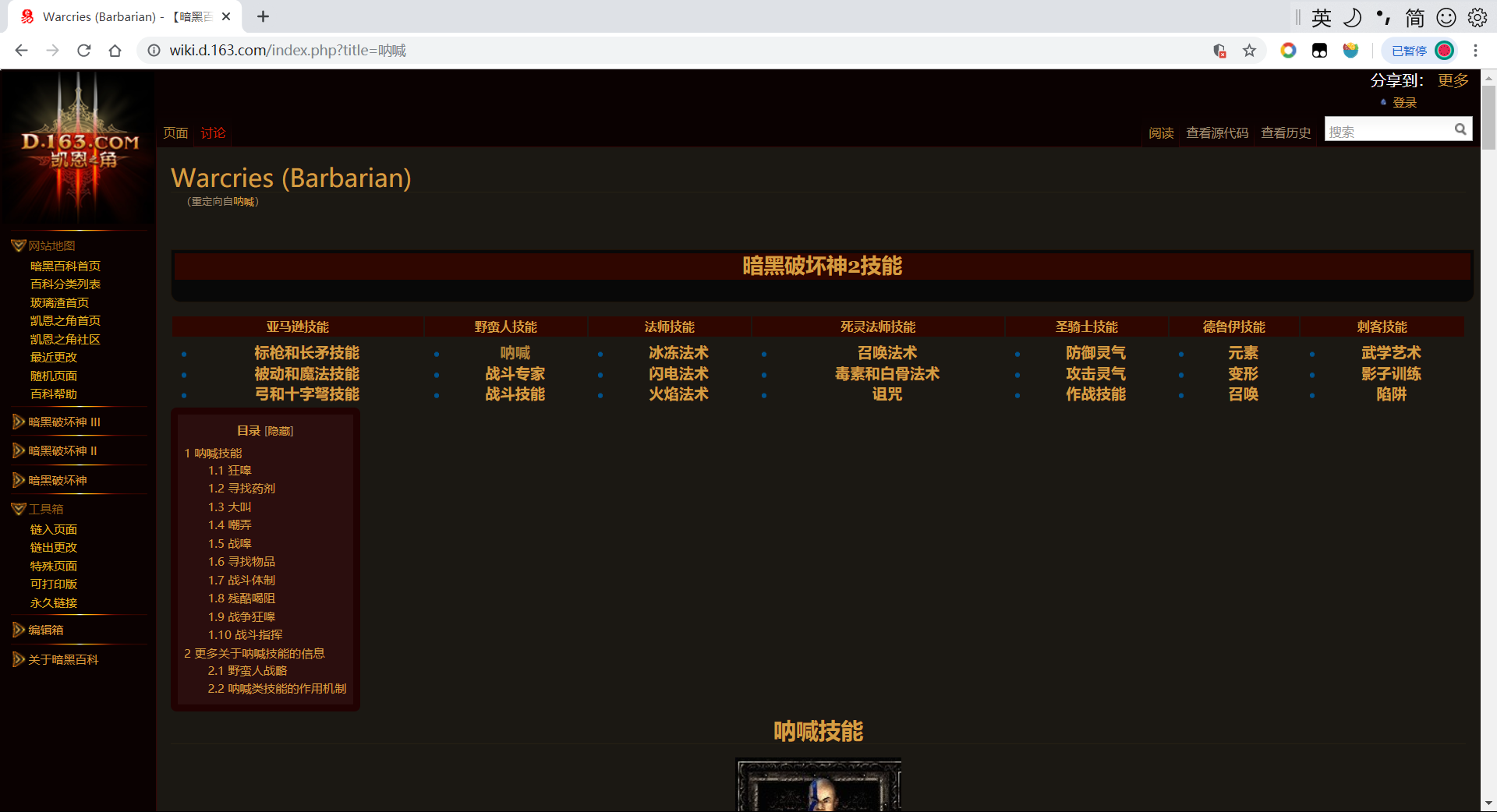Image resolution: width=1497 pixels, height=812 pixels.
Task: Open 随机页面 in the sidebar
Action: coord(54,376)
